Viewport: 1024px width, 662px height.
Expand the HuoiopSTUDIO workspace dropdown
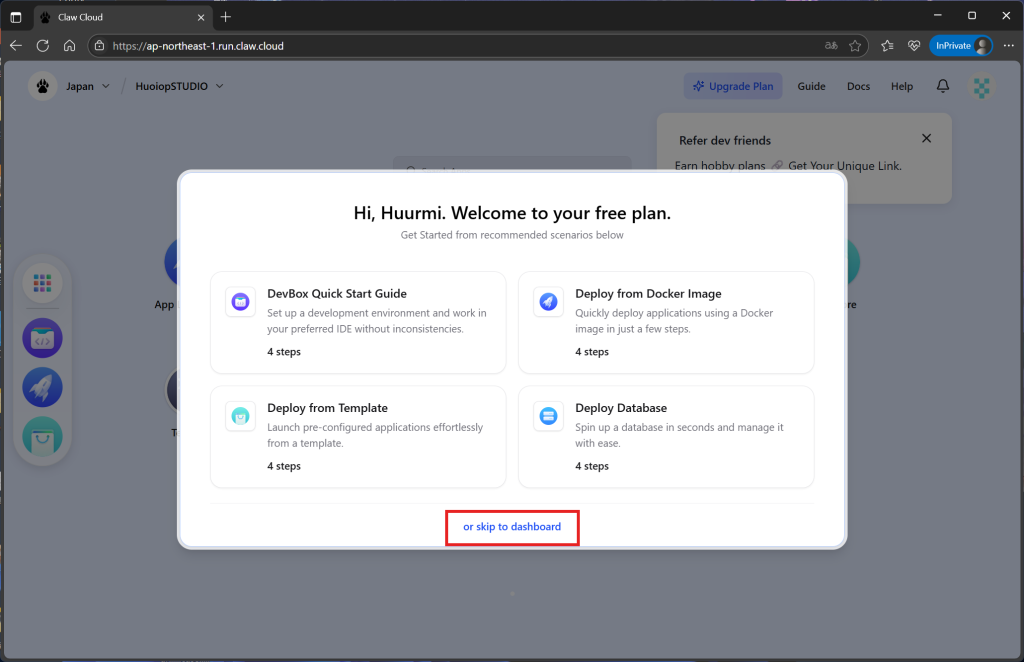click(180, 86)
